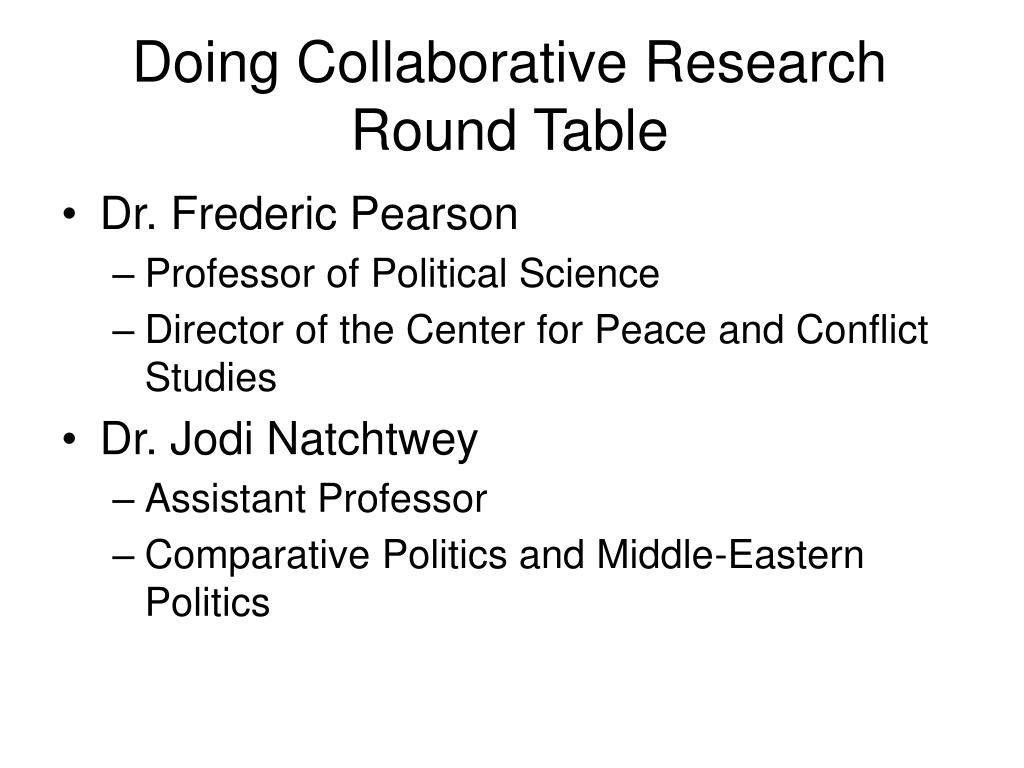Click the word 'Studies' on wrapped line
Image resolution: width=1024 pixels, height=768 pixels.
pos(210,377)
